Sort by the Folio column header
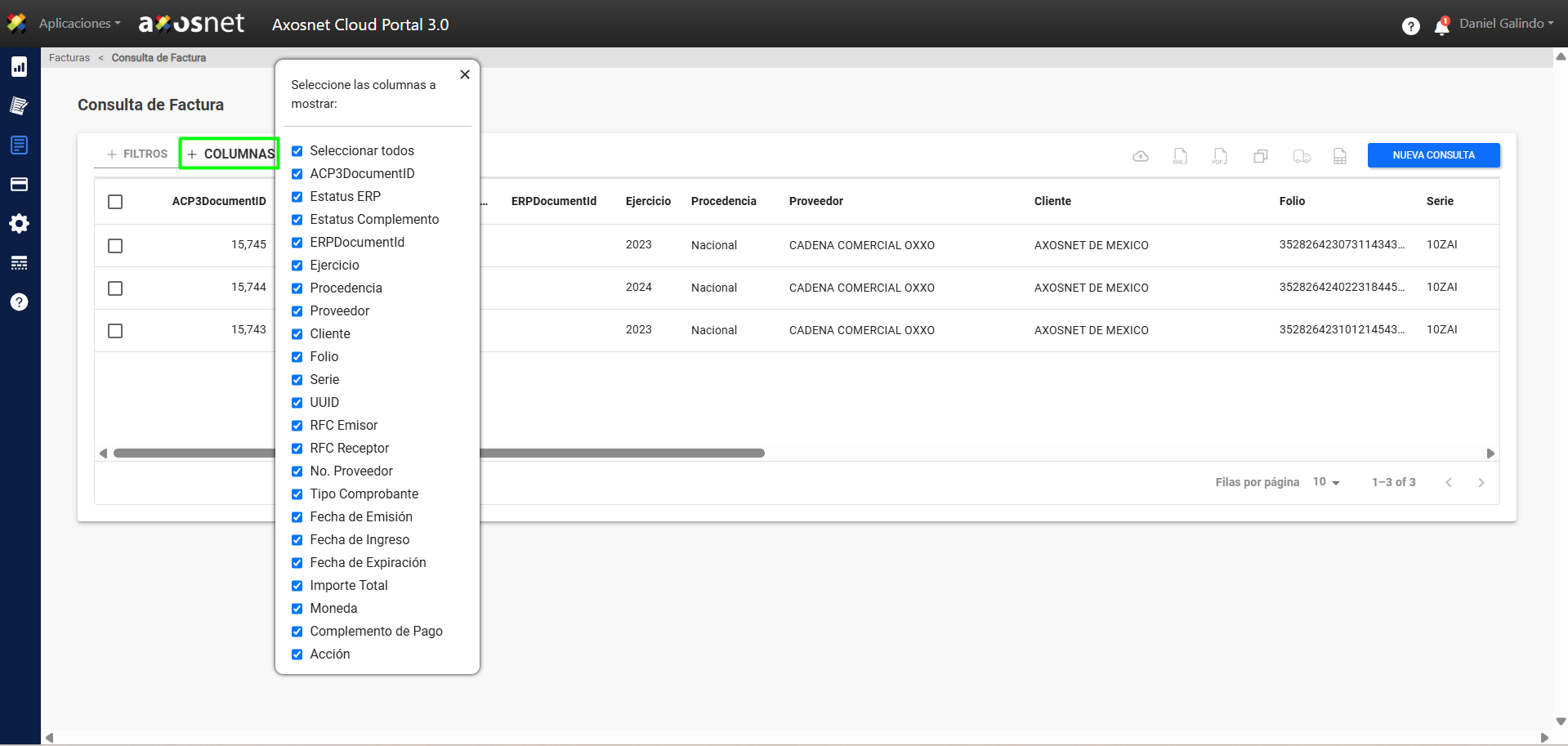Viewport: 1568px width, 746px height. pos(1292,201)
